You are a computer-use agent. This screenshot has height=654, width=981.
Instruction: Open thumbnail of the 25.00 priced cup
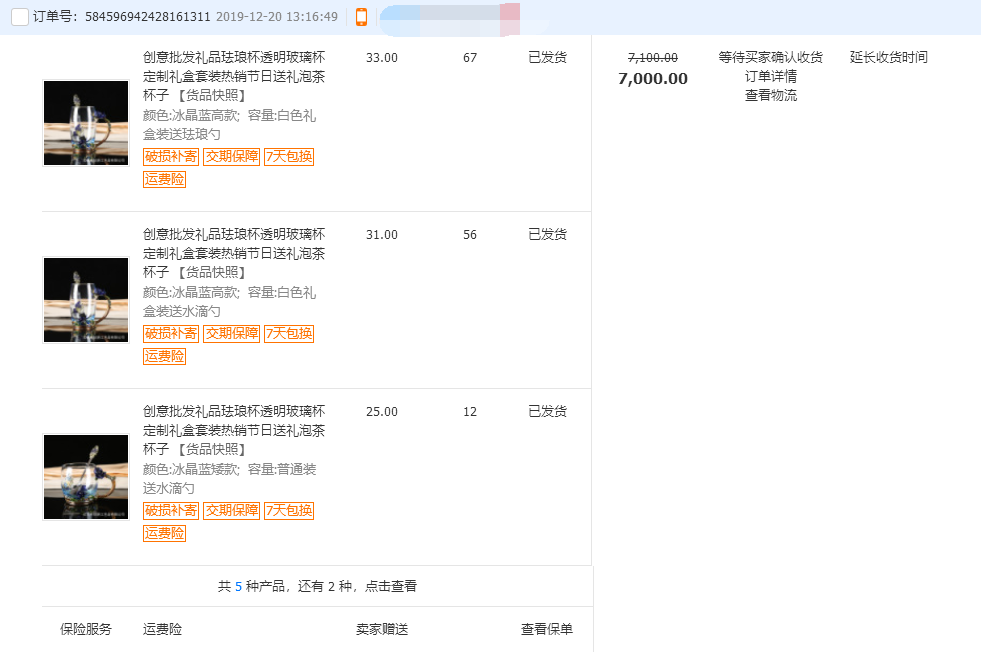pyautogui.click(x=86, y=477)
